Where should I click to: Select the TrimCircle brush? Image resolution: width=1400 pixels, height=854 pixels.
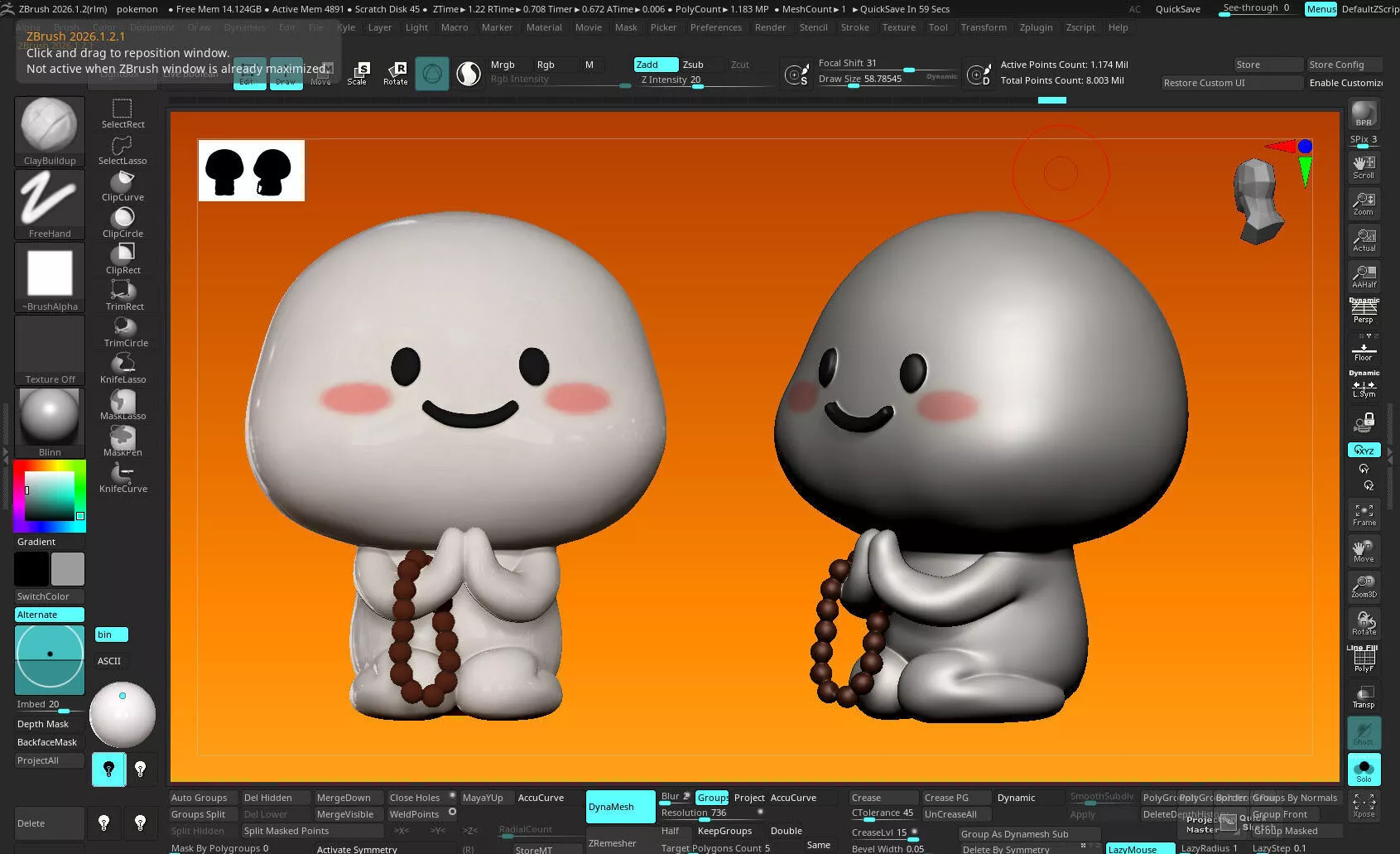click(x=124, y=332)
